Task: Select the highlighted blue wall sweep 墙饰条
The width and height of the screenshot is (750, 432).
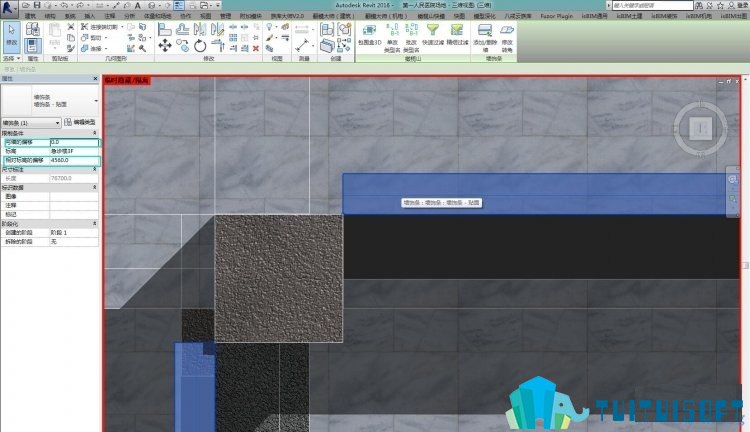Action: pos(533,194)
